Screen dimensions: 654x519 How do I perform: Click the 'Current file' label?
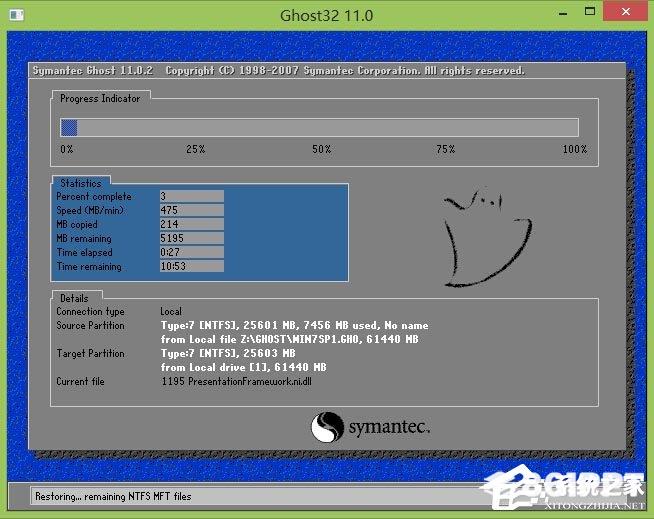click(80, 381)
